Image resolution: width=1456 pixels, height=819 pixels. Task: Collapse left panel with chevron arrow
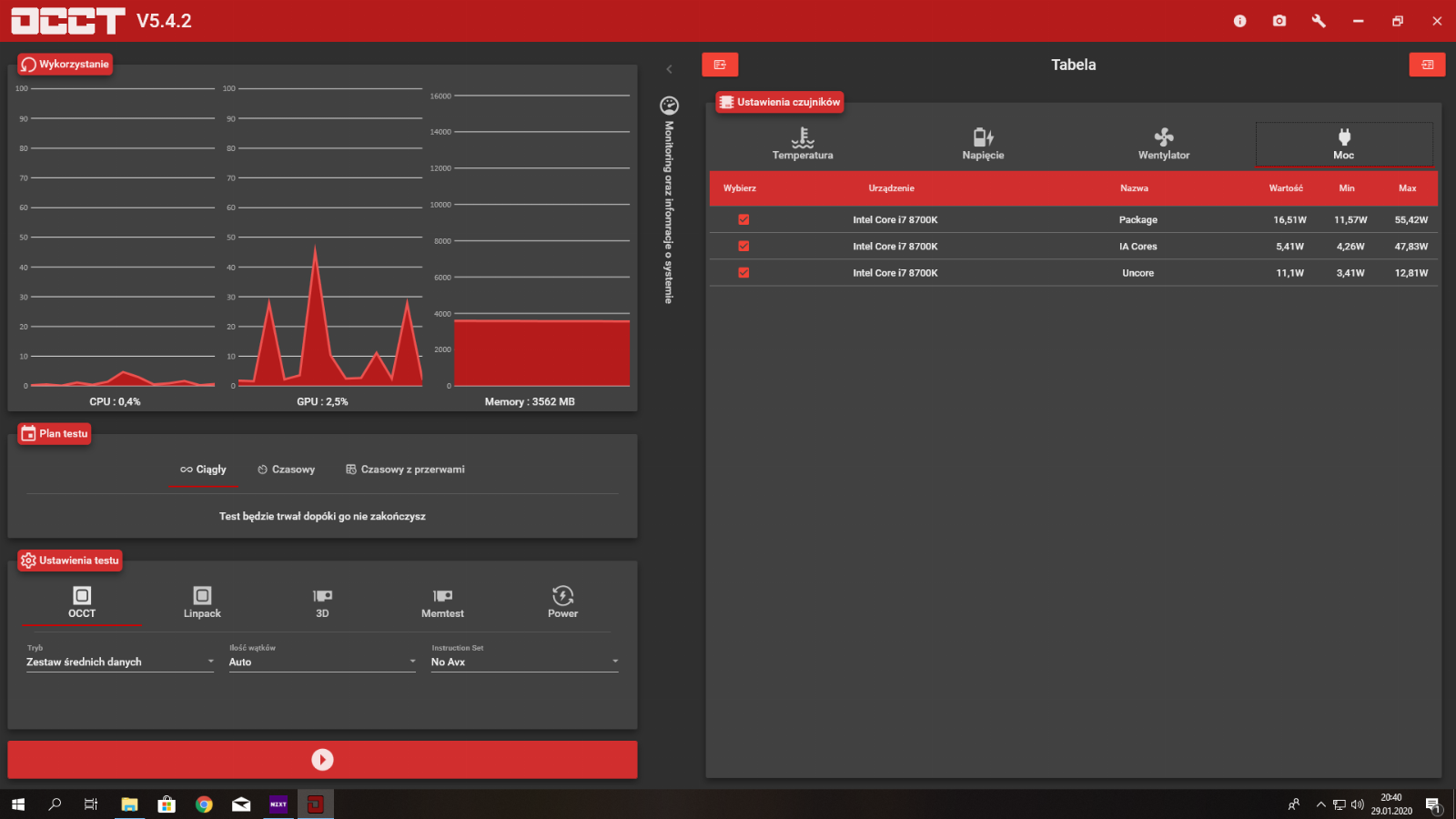point(669,69)
